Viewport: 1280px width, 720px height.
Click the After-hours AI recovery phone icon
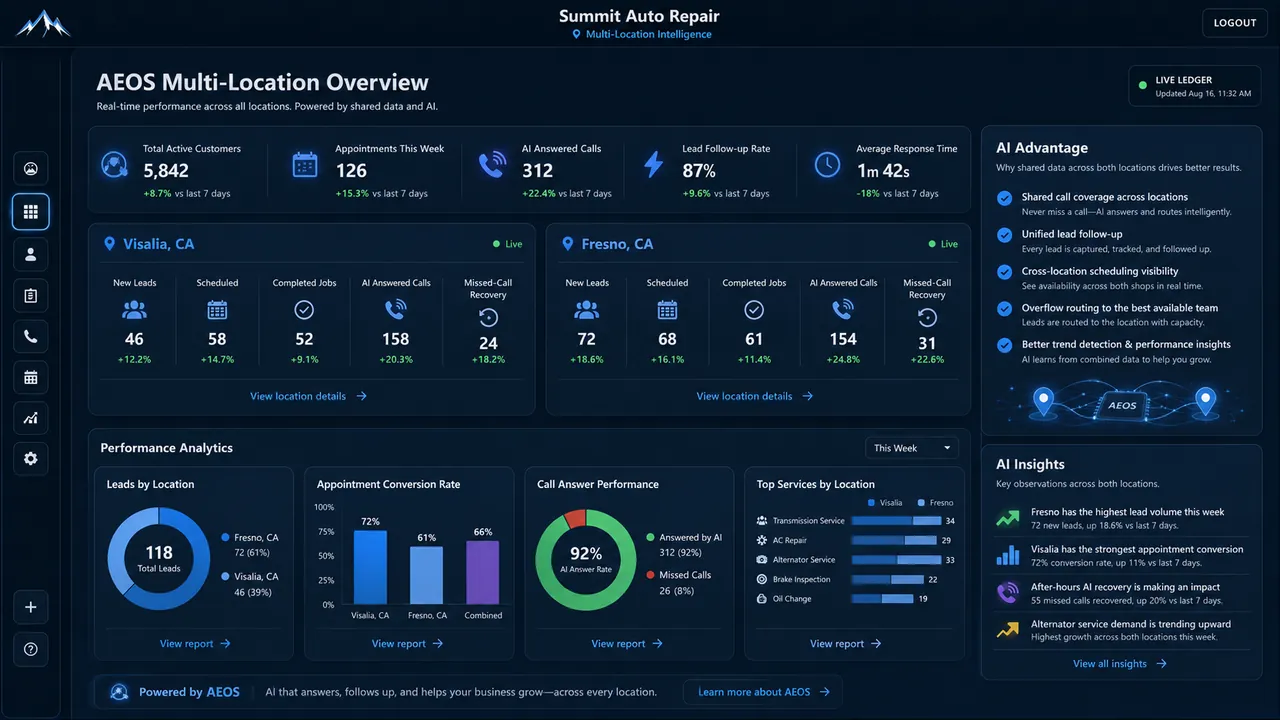click(1007, 593)
